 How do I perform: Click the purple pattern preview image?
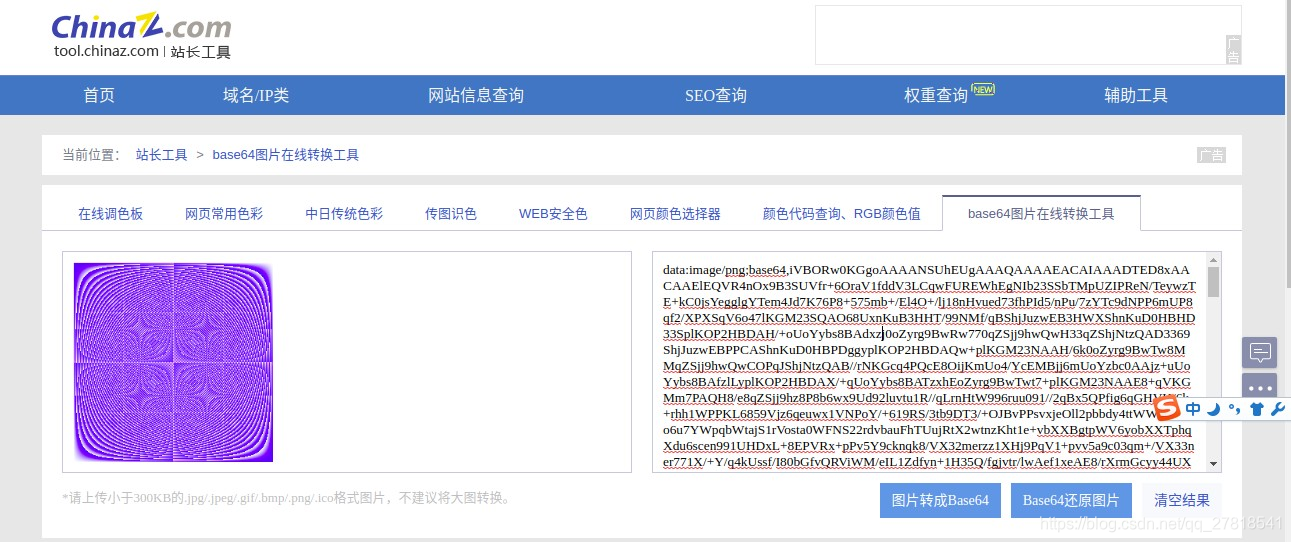pos(173,362)
